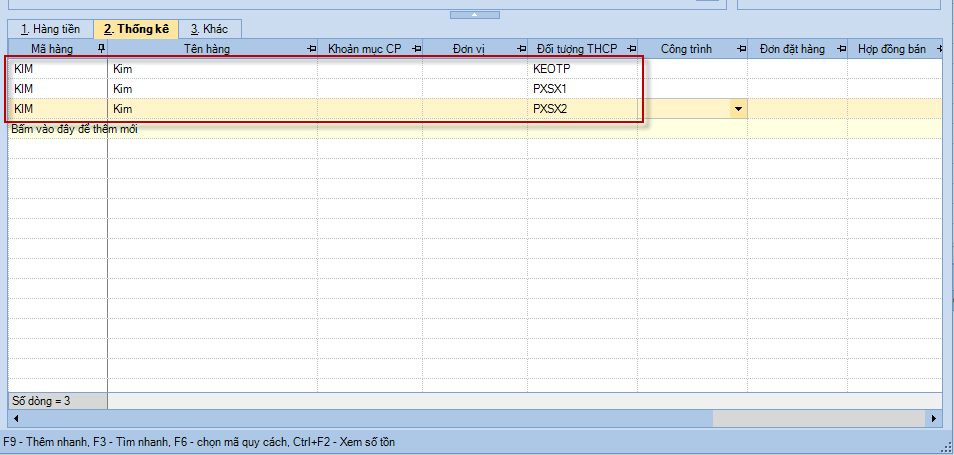This screenshot has height=455, width=954.
Task: Click pin icon in Đơn vị header
Action: [x=522, y=49]
